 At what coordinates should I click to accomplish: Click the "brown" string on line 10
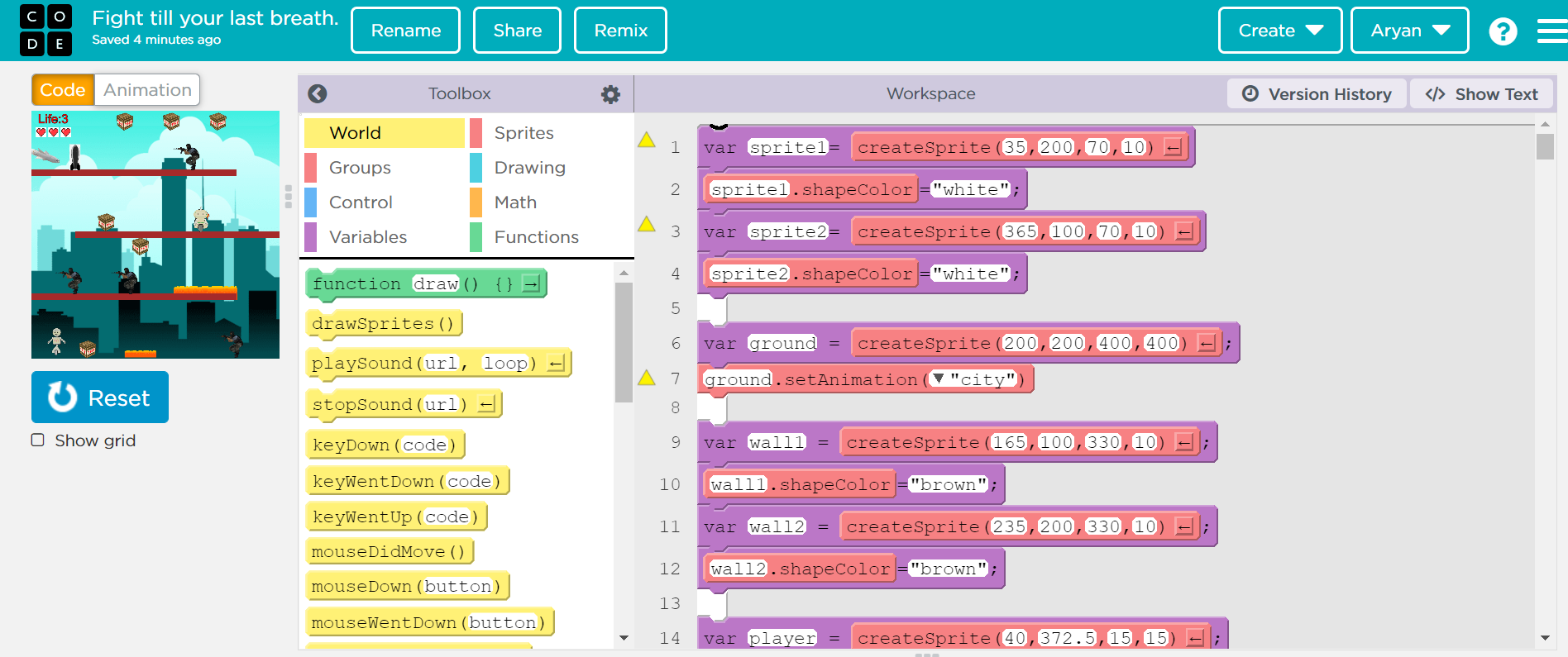(x=949, y=484)
